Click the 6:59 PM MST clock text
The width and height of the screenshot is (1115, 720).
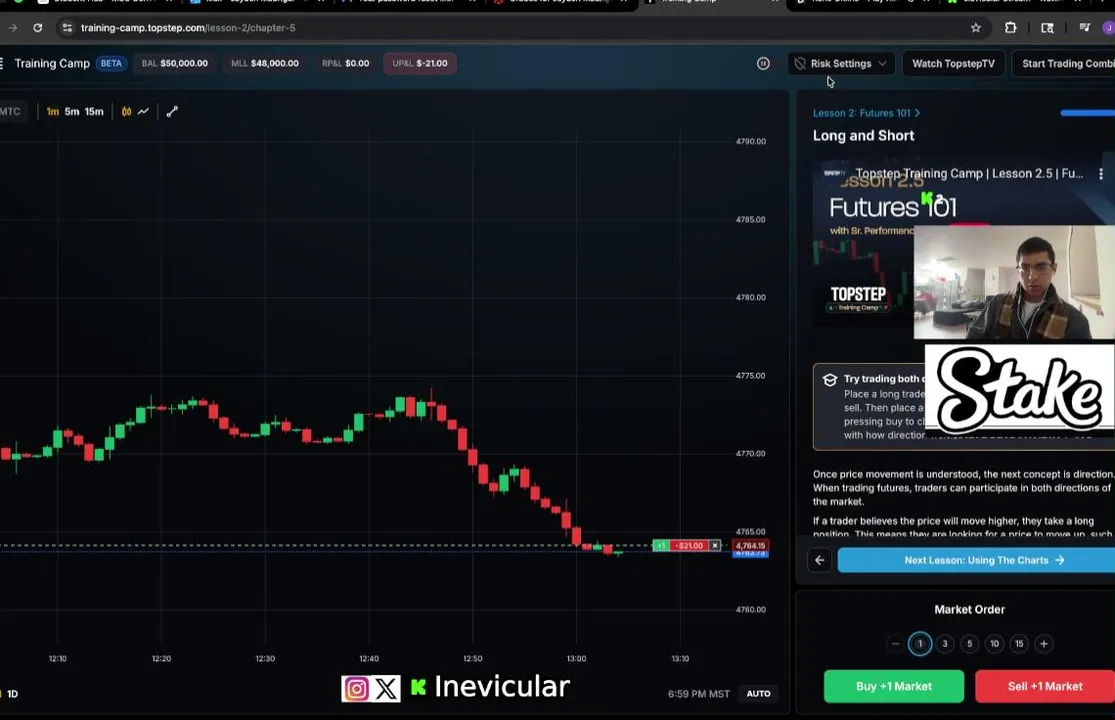698,694
